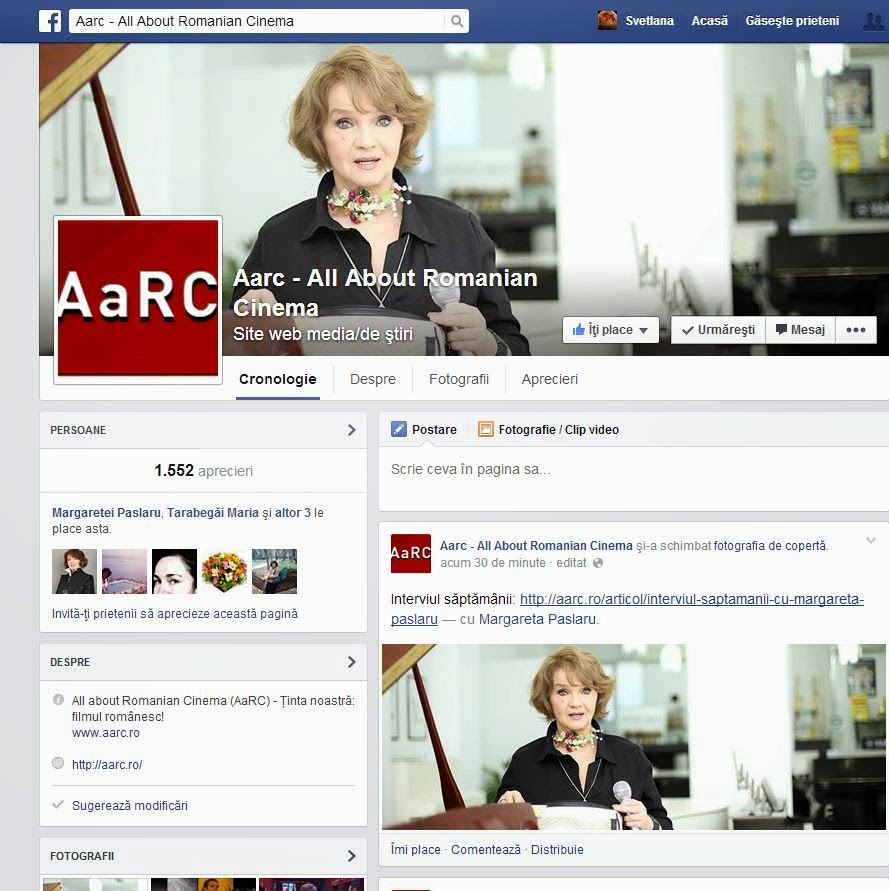
Task: Click the Postare pencil icon
Action: [399, 429]
